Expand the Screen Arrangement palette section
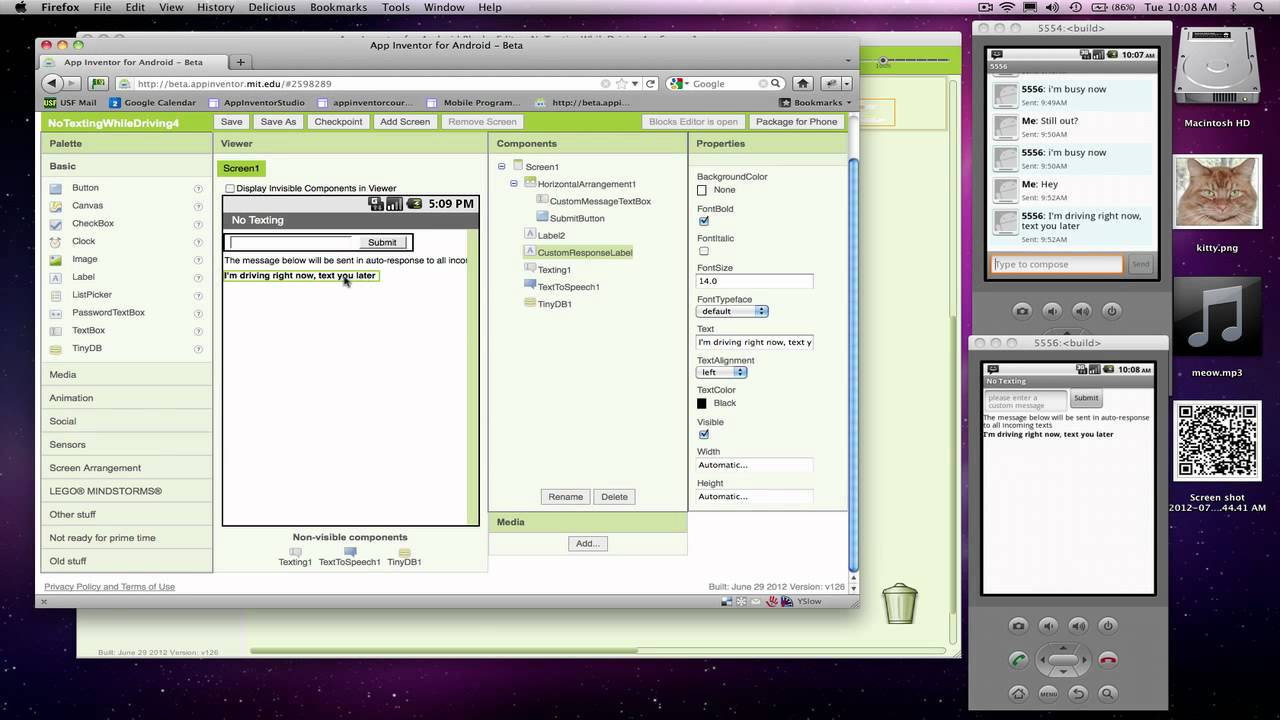Viewport: 1280px width, 720px height. pyautogui.click(x=127, y=468)
